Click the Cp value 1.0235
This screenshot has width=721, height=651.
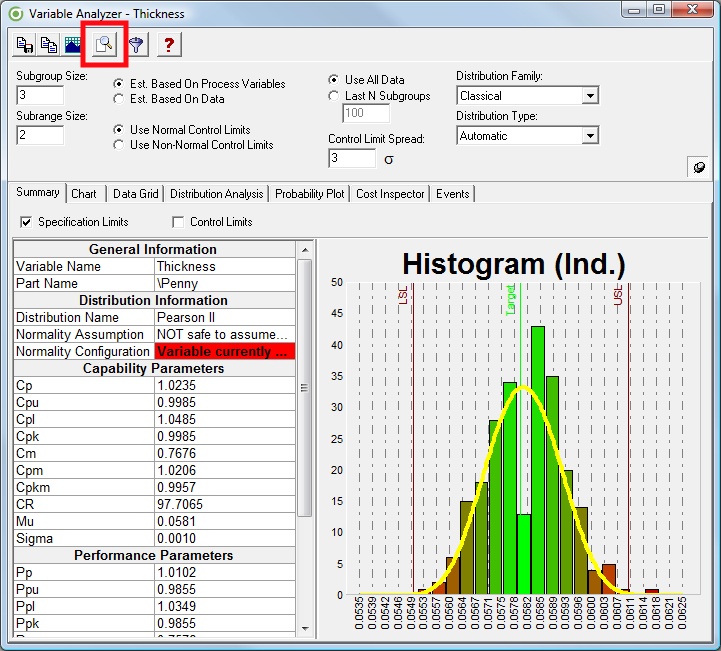(225, 385)
